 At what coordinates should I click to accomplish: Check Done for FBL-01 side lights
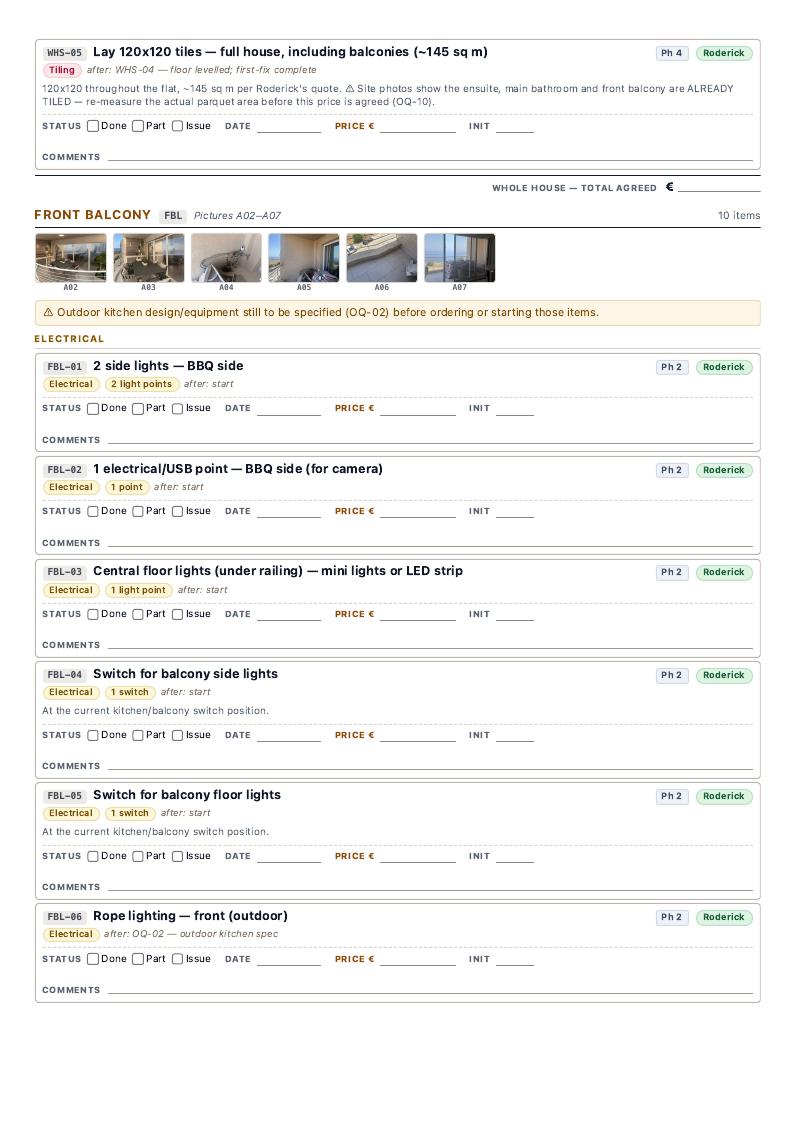pyautogui.click(x=93, y=409)
